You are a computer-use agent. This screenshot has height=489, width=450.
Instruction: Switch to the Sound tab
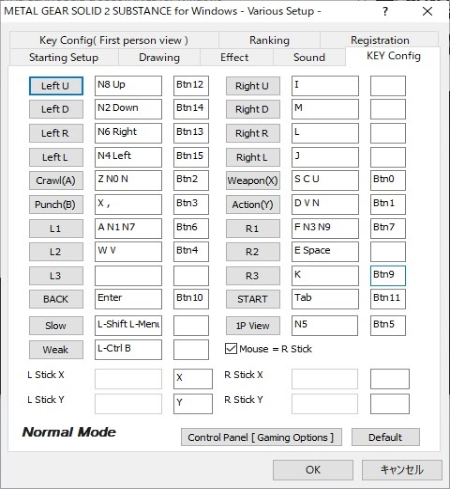309,57
